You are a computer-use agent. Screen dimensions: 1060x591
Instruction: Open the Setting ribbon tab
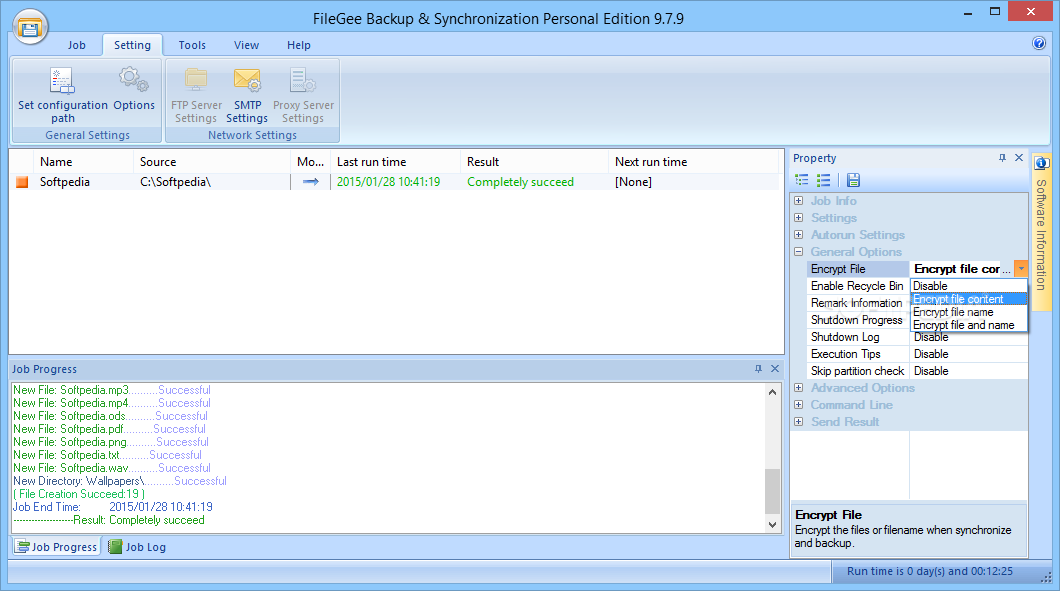tap(132, 45)
